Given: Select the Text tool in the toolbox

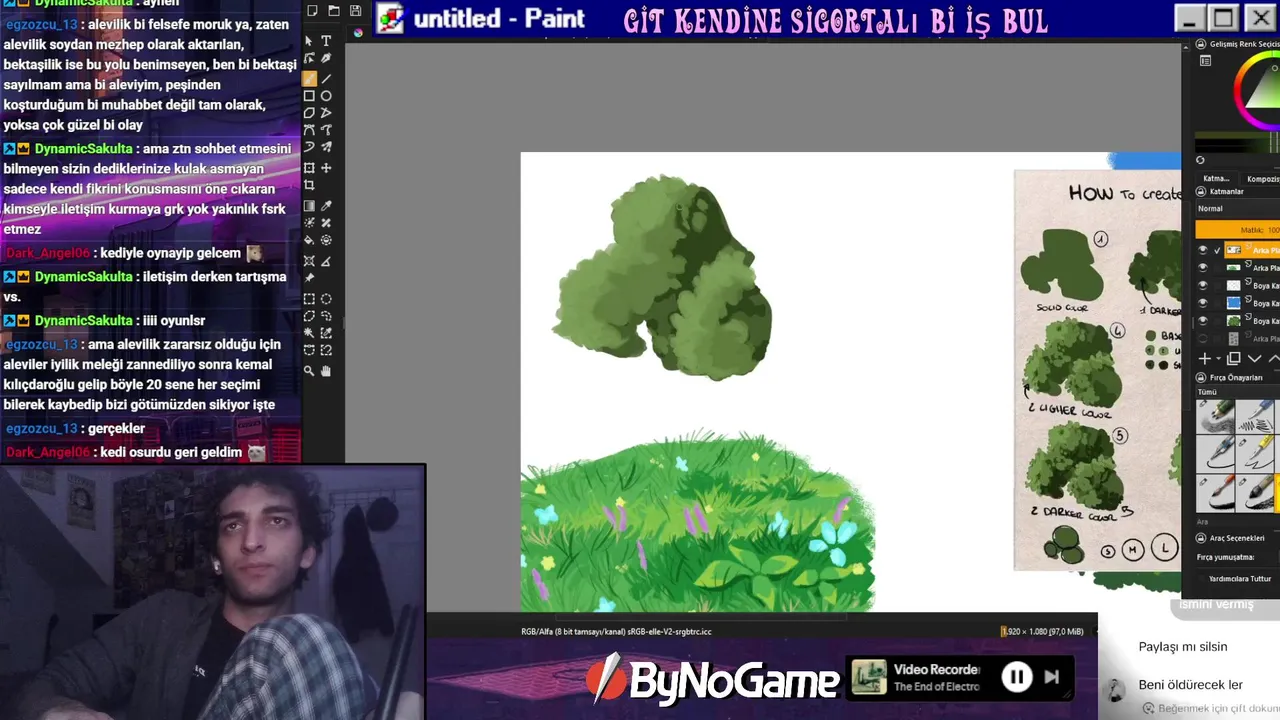Looking at the screenshot, I should tap(326, 41).
